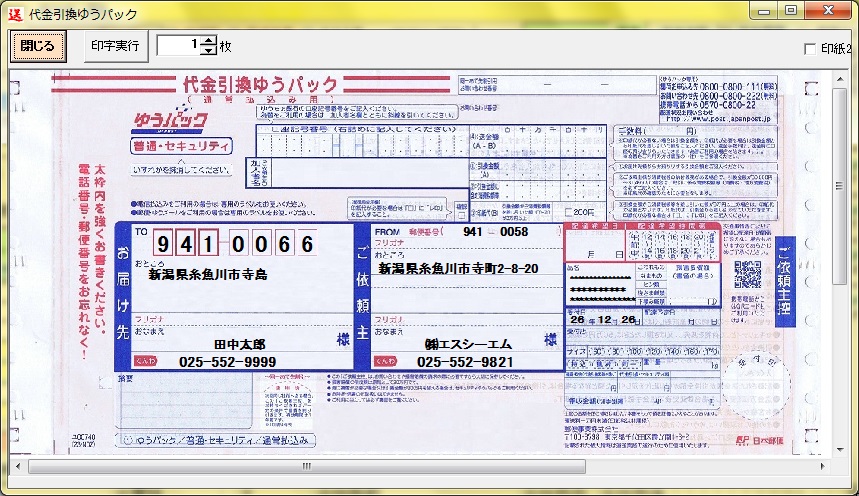
Task: Maximize the 代金引換ゆうパック window
Action: [791, 10]
